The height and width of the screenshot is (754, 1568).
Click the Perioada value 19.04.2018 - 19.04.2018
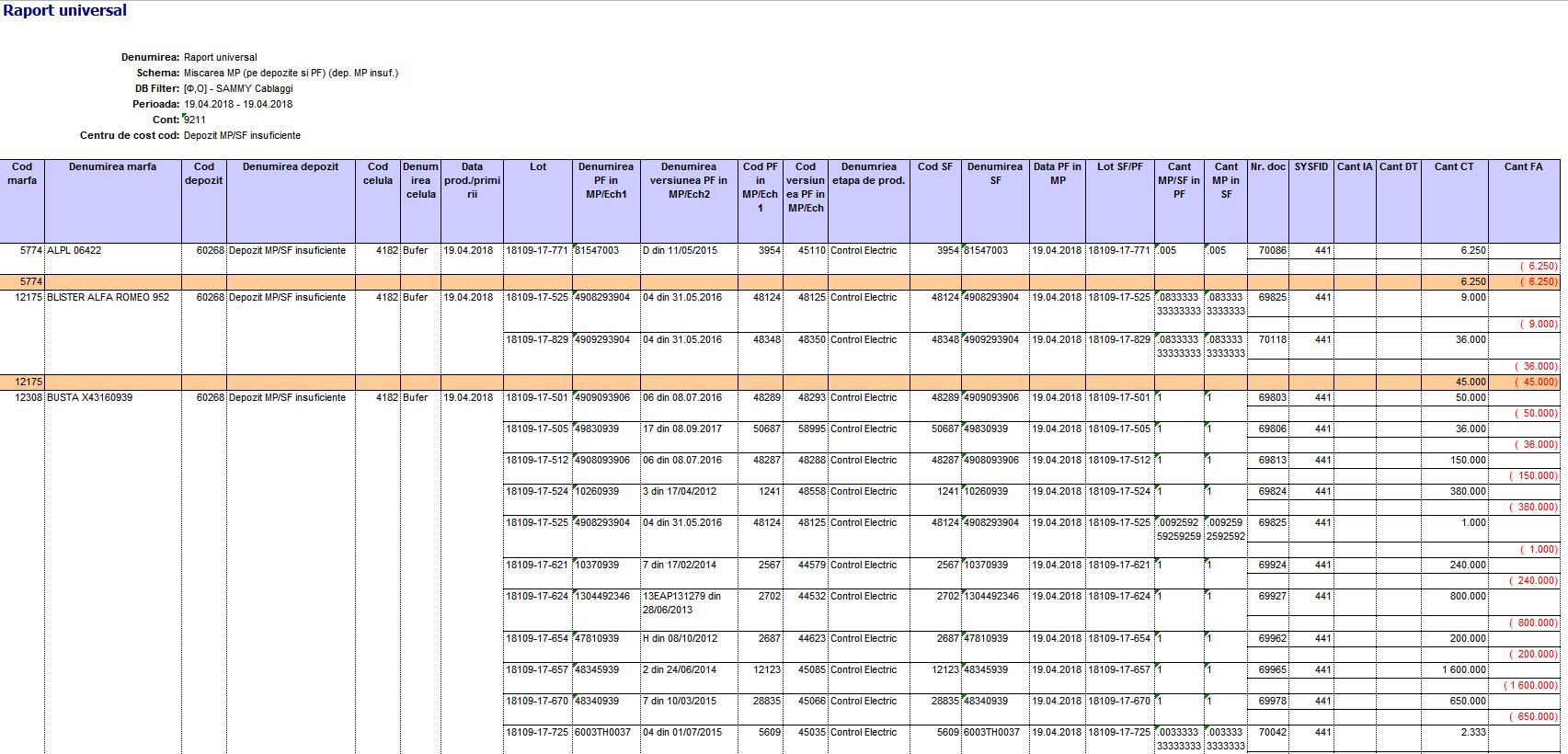(238, 105)
